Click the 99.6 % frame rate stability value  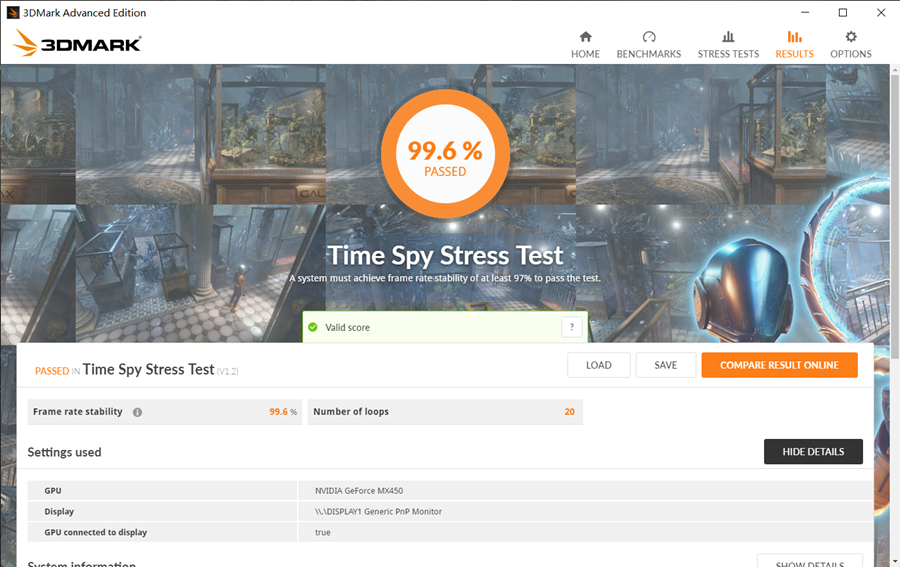283,412
